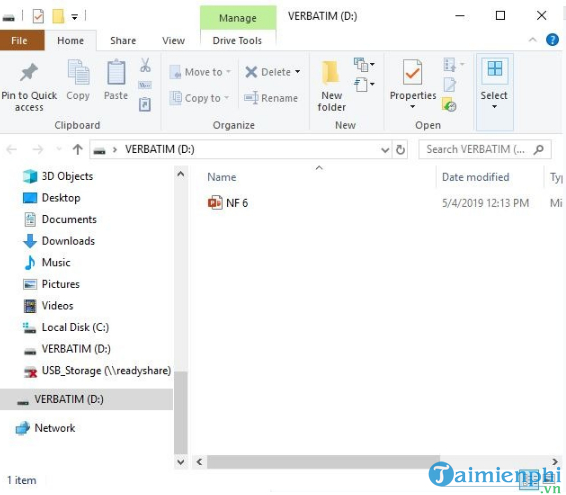
Task: Expand the Move to dropdown
Action: tap(229, 72)
